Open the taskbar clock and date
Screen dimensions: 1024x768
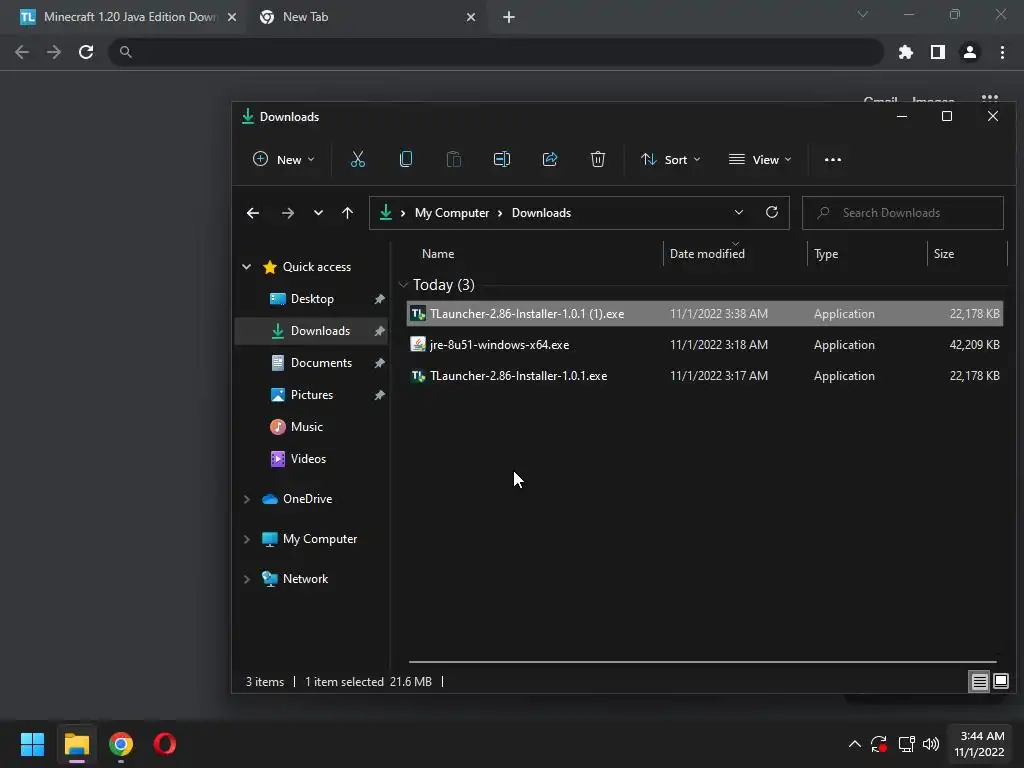979,744
